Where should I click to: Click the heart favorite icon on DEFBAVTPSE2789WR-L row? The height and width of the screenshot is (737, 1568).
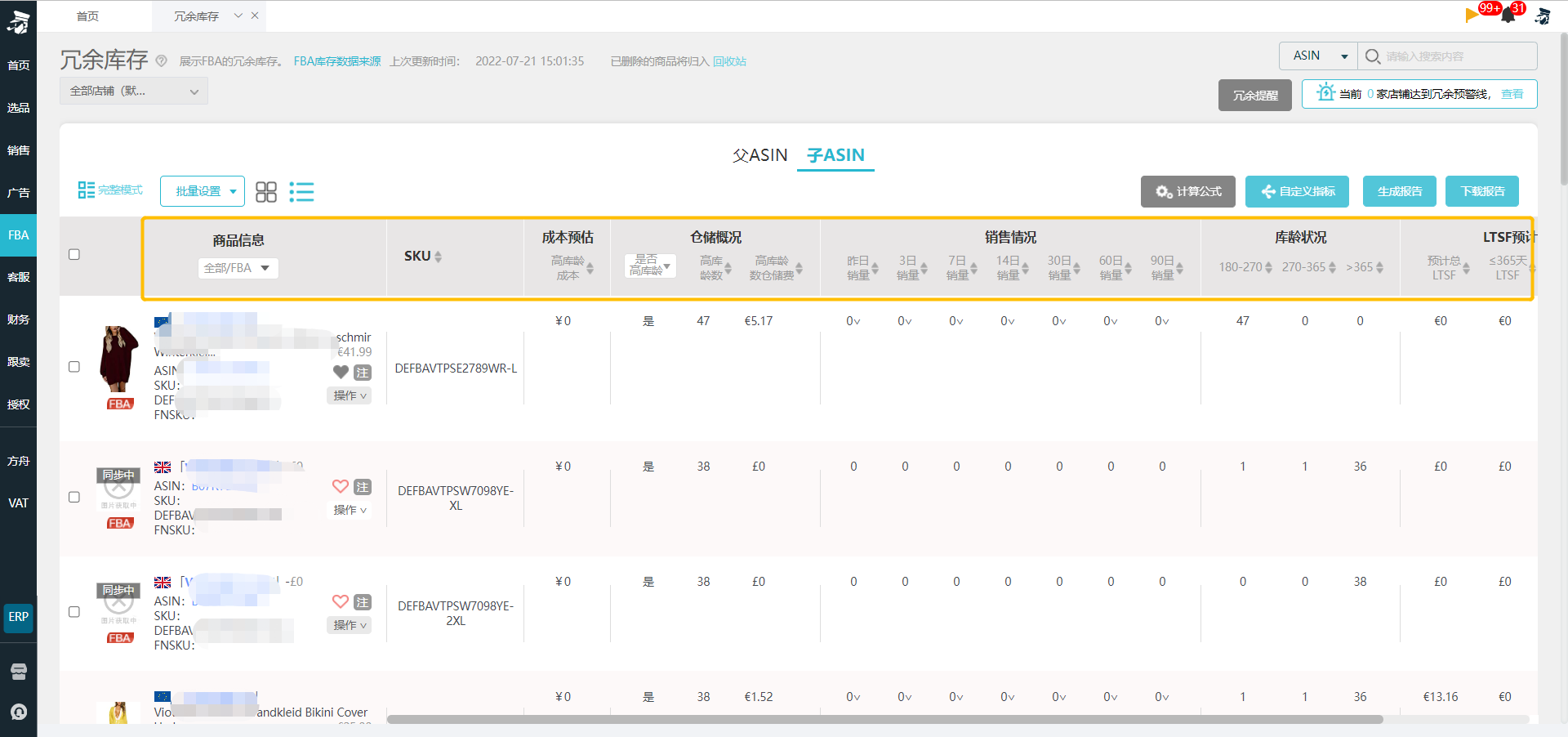coord(341,372)
